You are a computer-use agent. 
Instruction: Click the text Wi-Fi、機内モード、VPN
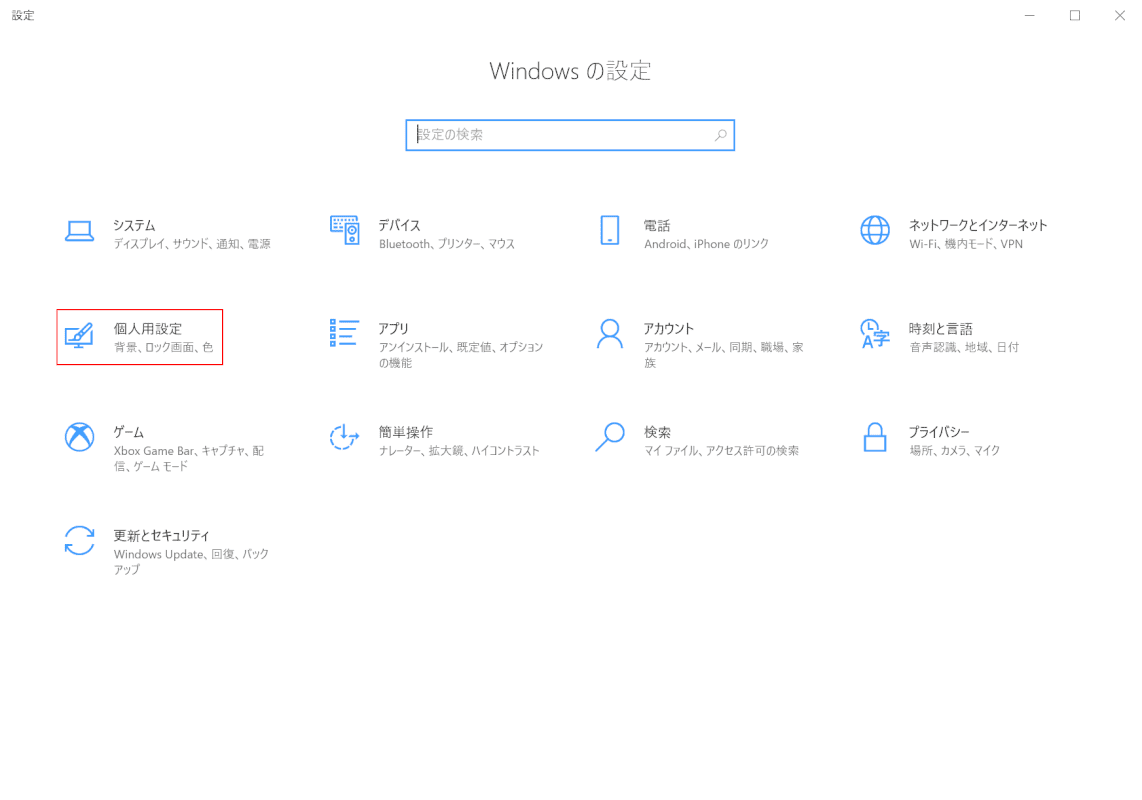pyautogui.click(x=966, y=244)
